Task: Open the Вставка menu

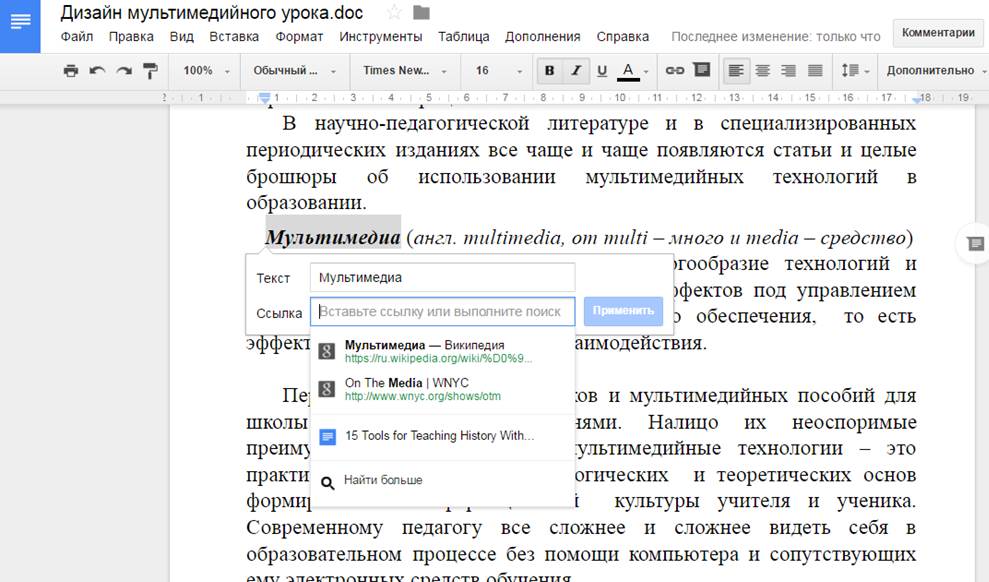Action: pos(234,37)
